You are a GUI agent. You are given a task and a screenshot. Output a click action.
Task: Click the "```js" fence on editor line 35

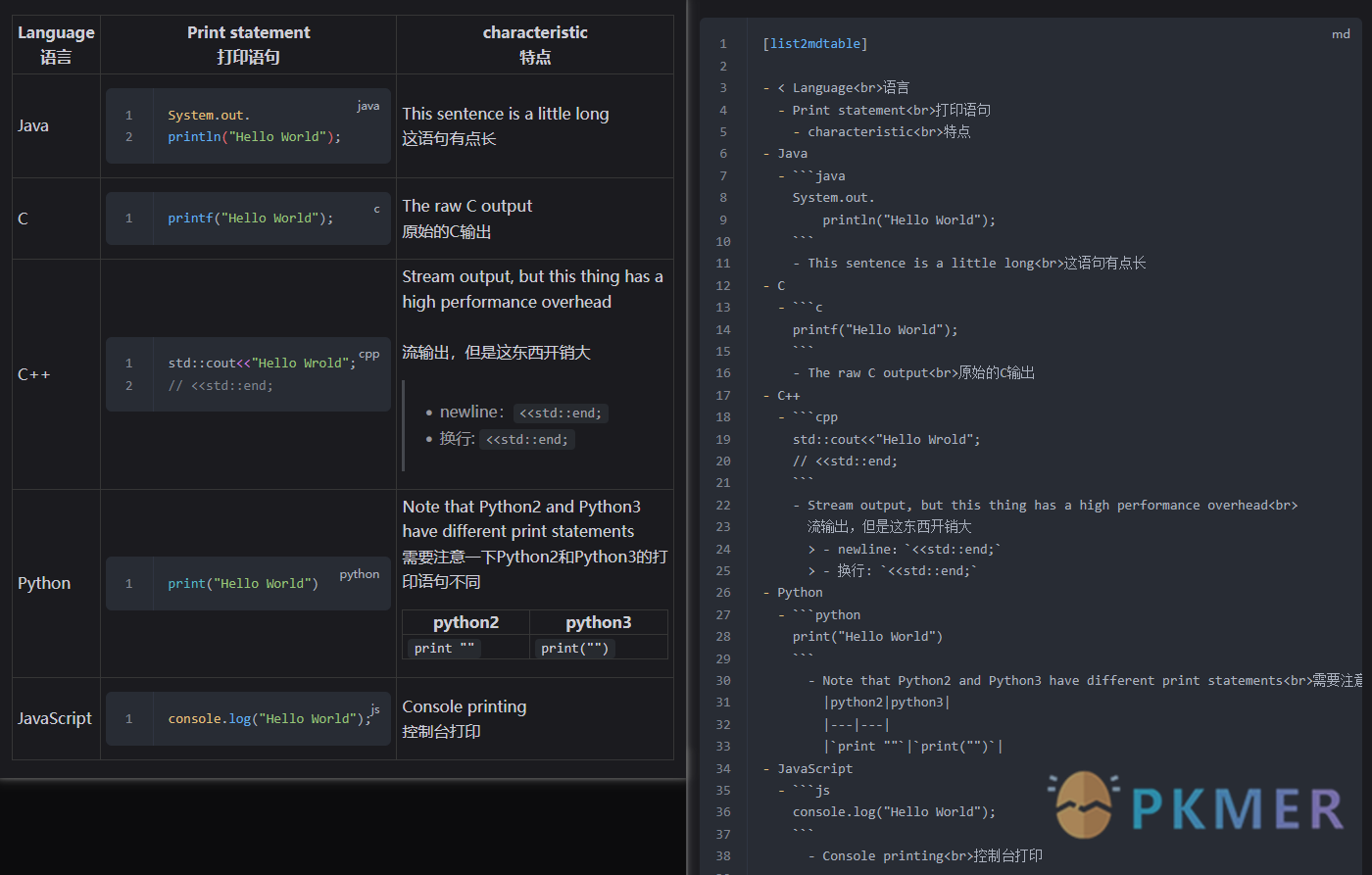click(x=811, y=791)
